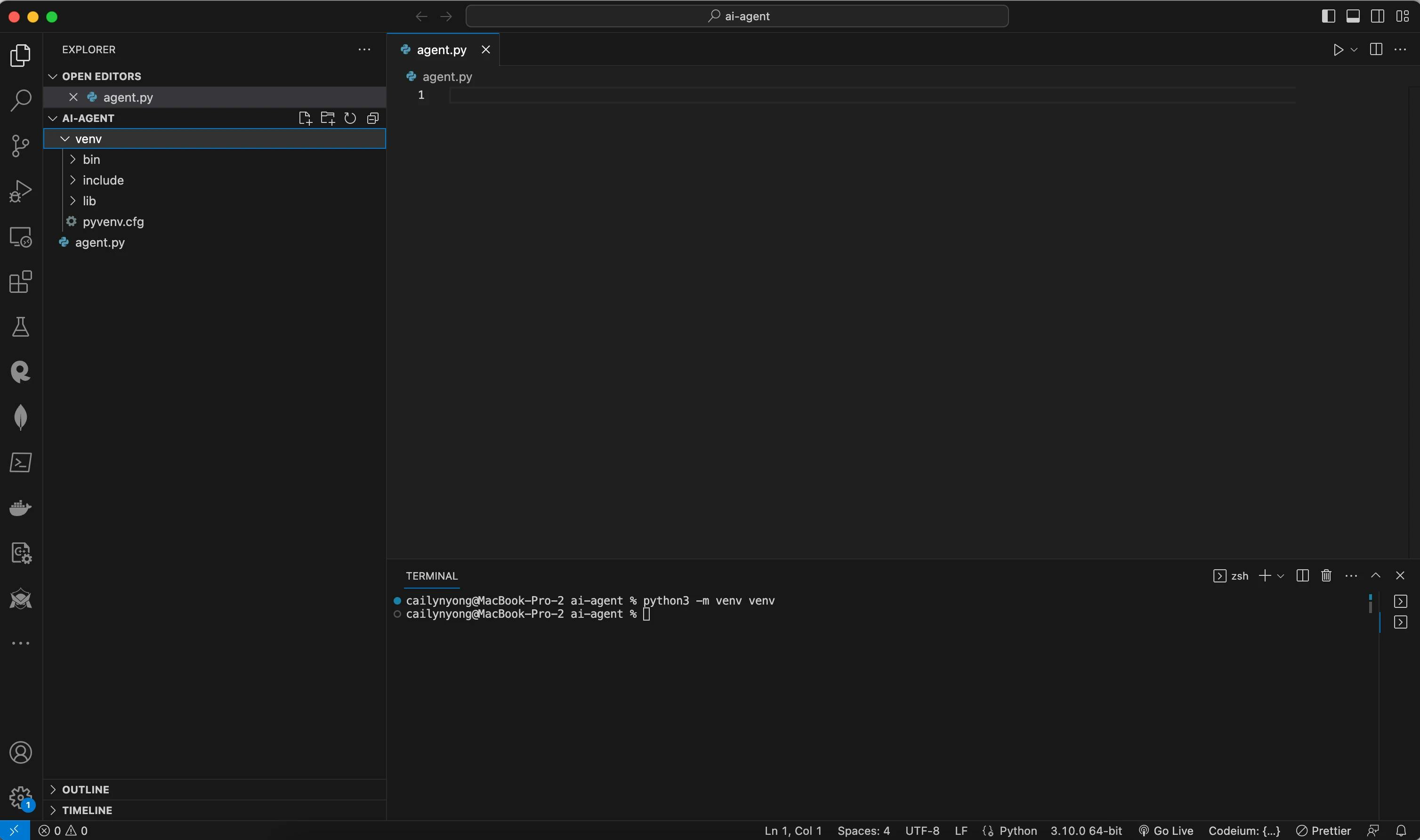Open the Run and Debug view
The height and width of the screenshot is (840, 1420).
(21, 191)
